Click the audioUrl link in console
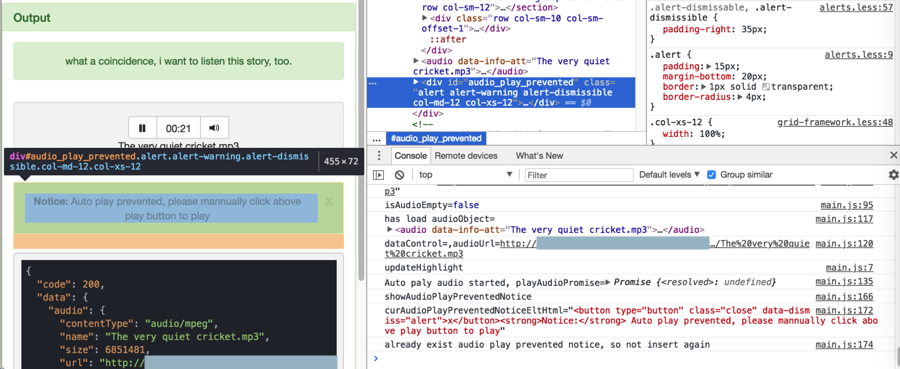Viewport: 900px width, 369px height. pos(654,248)
